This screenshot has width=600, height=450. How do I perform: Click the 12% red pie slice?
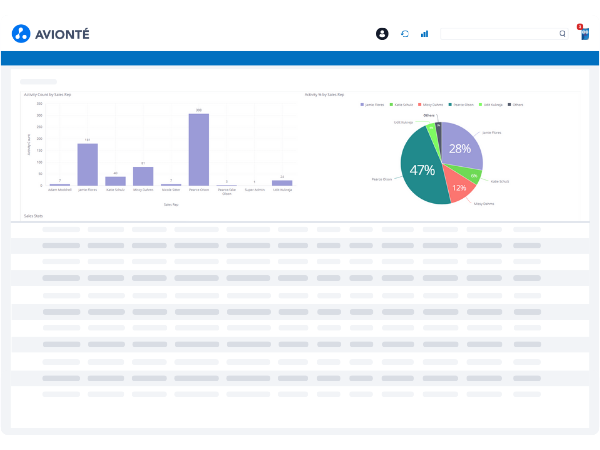point(458,187)
